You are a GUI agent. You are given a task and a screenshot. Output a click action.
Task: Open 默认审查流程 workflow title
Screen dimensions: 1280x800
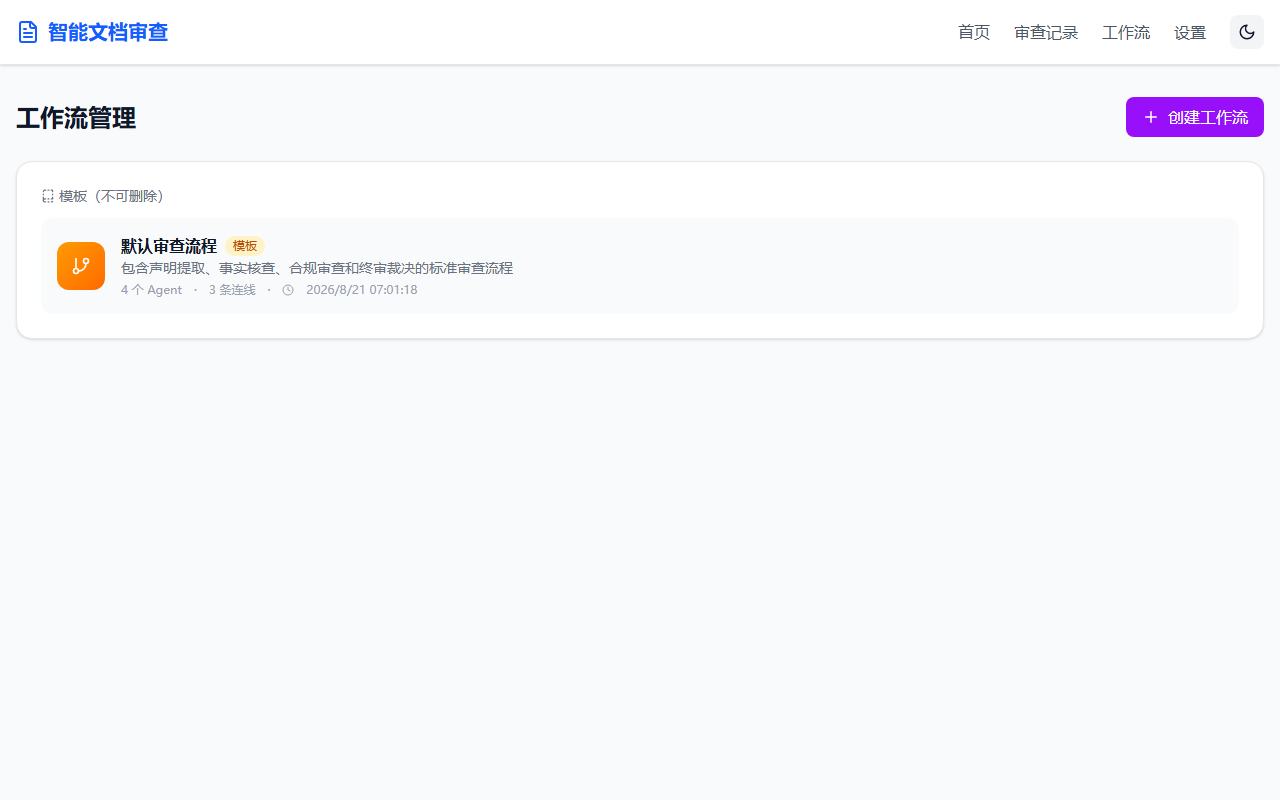(x=169, y=246)
